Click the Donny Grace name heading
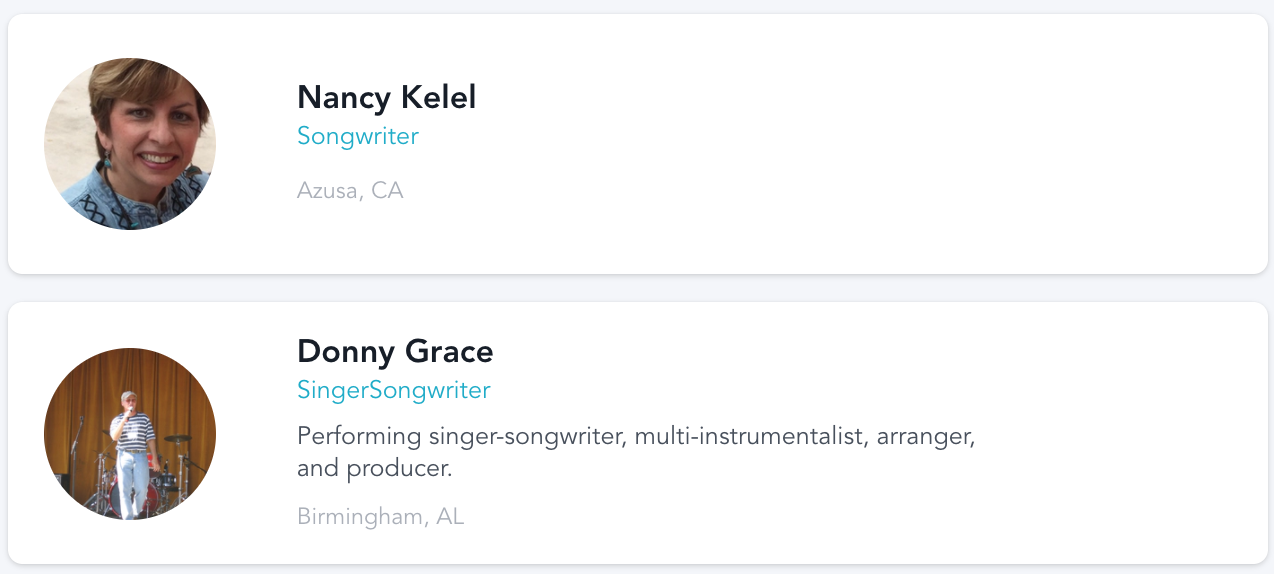Image resolution: width=1274 pixels, height=574 pixels. [395, 351]
